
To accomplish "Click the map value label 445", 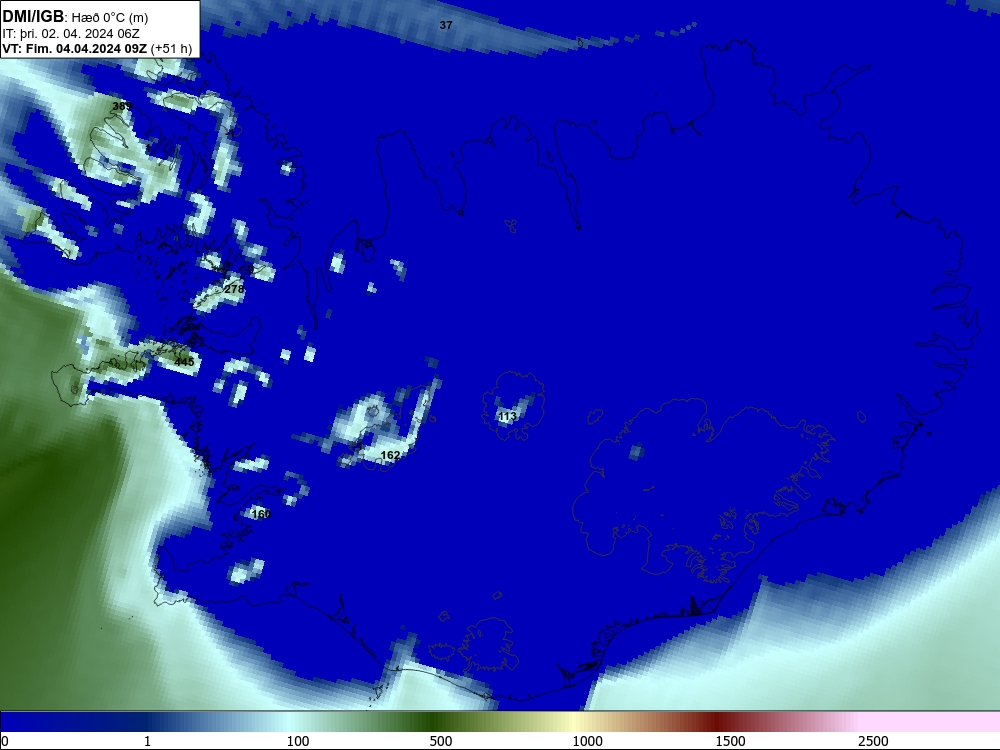I will click(184, 362).
